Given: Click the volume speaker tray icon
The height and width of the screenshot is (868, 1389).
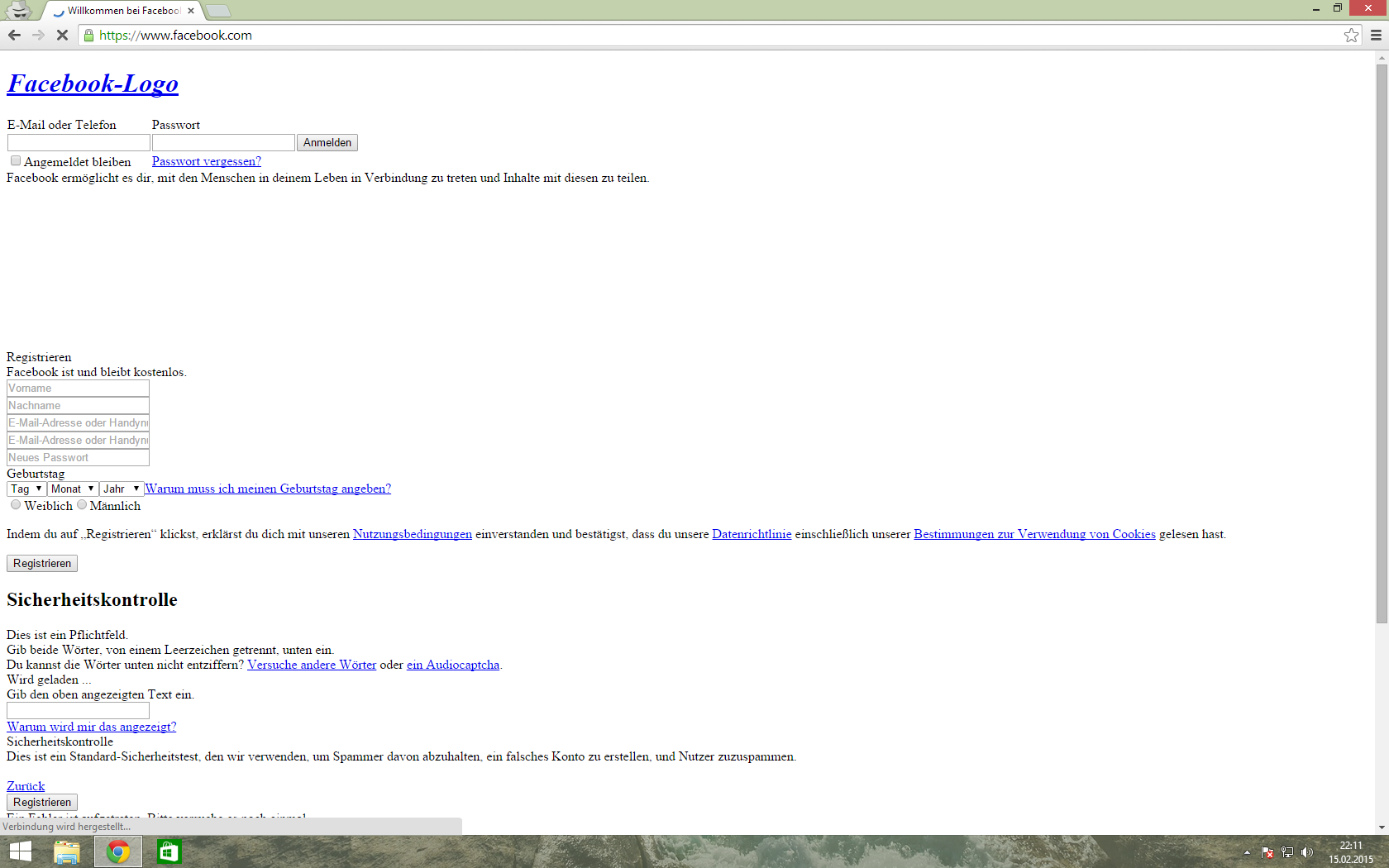Looking at the screenshot, I should click(x=1306, y=852).
